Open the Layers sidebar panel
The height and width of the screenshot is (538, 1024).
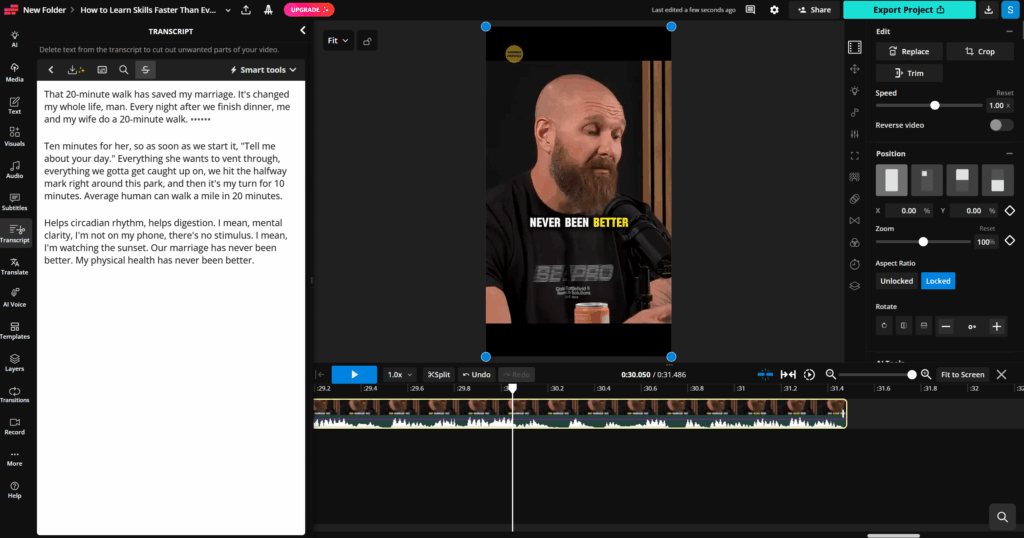point(14,362)
